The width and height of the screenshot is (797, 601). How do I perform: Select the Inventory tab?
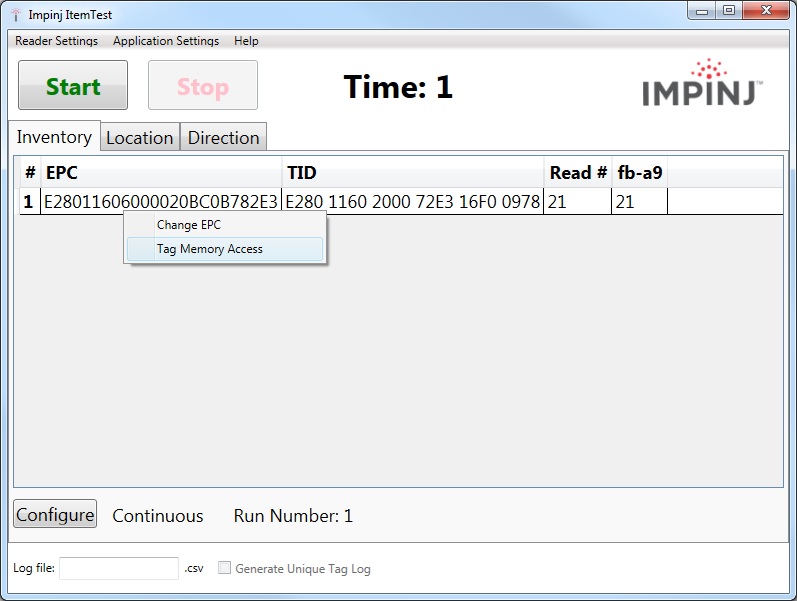point(54,137)
